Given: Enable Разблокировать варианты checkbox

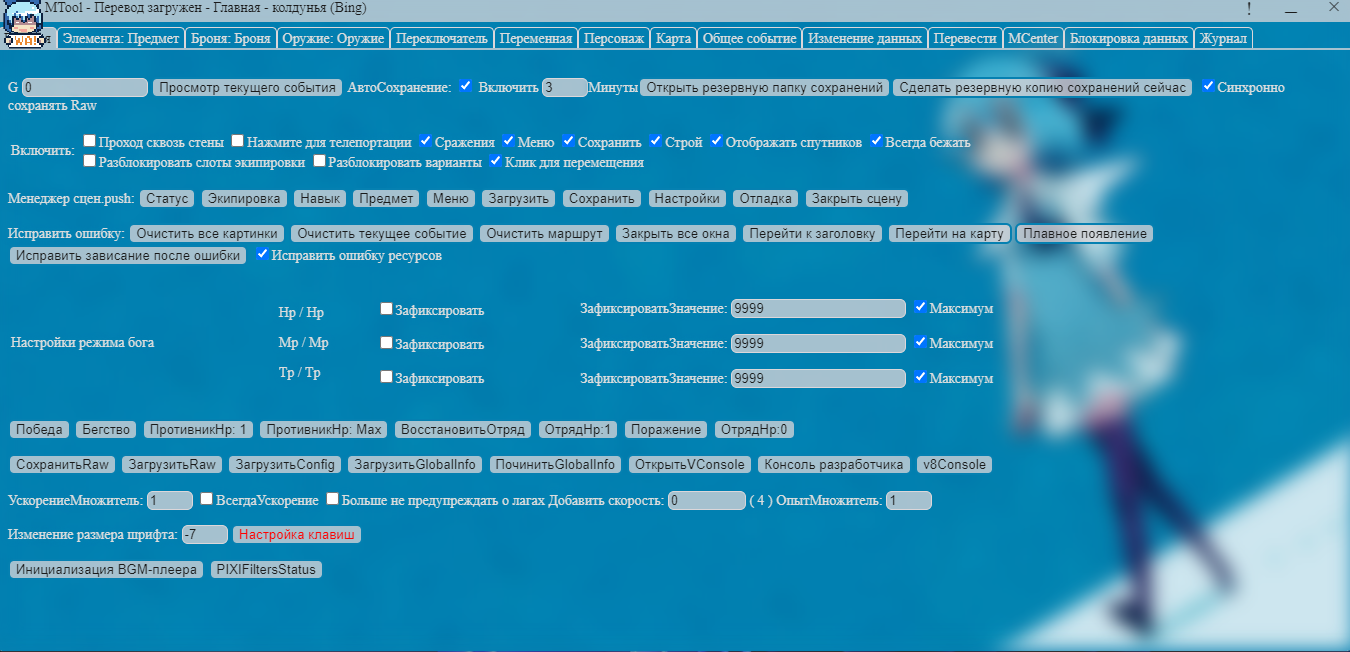Looking at the screenshot, I should (x=319, y=160).
